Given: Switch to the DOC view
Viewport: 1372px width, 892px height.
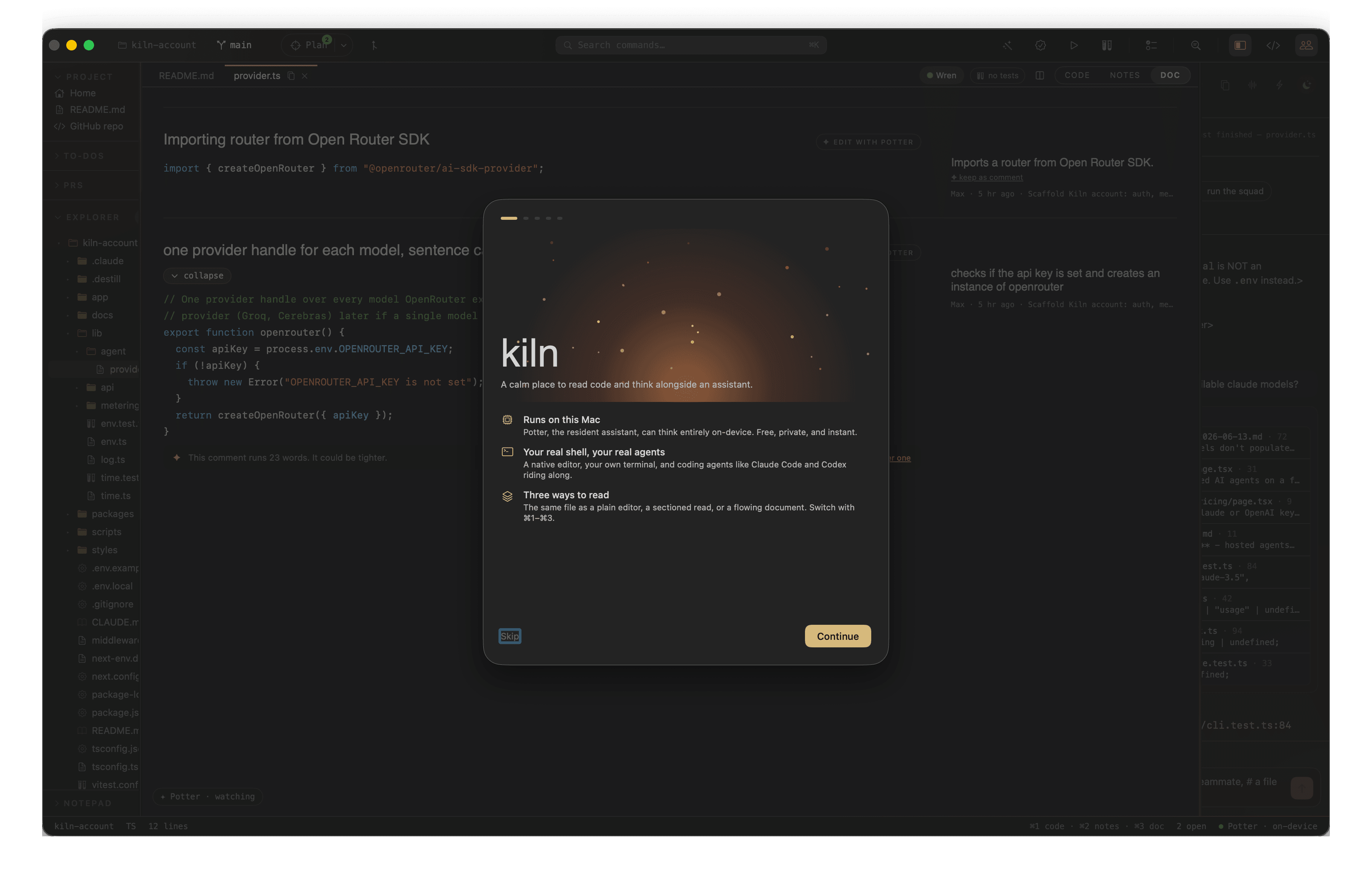Looking at the screenshot, I should 1170,76.
